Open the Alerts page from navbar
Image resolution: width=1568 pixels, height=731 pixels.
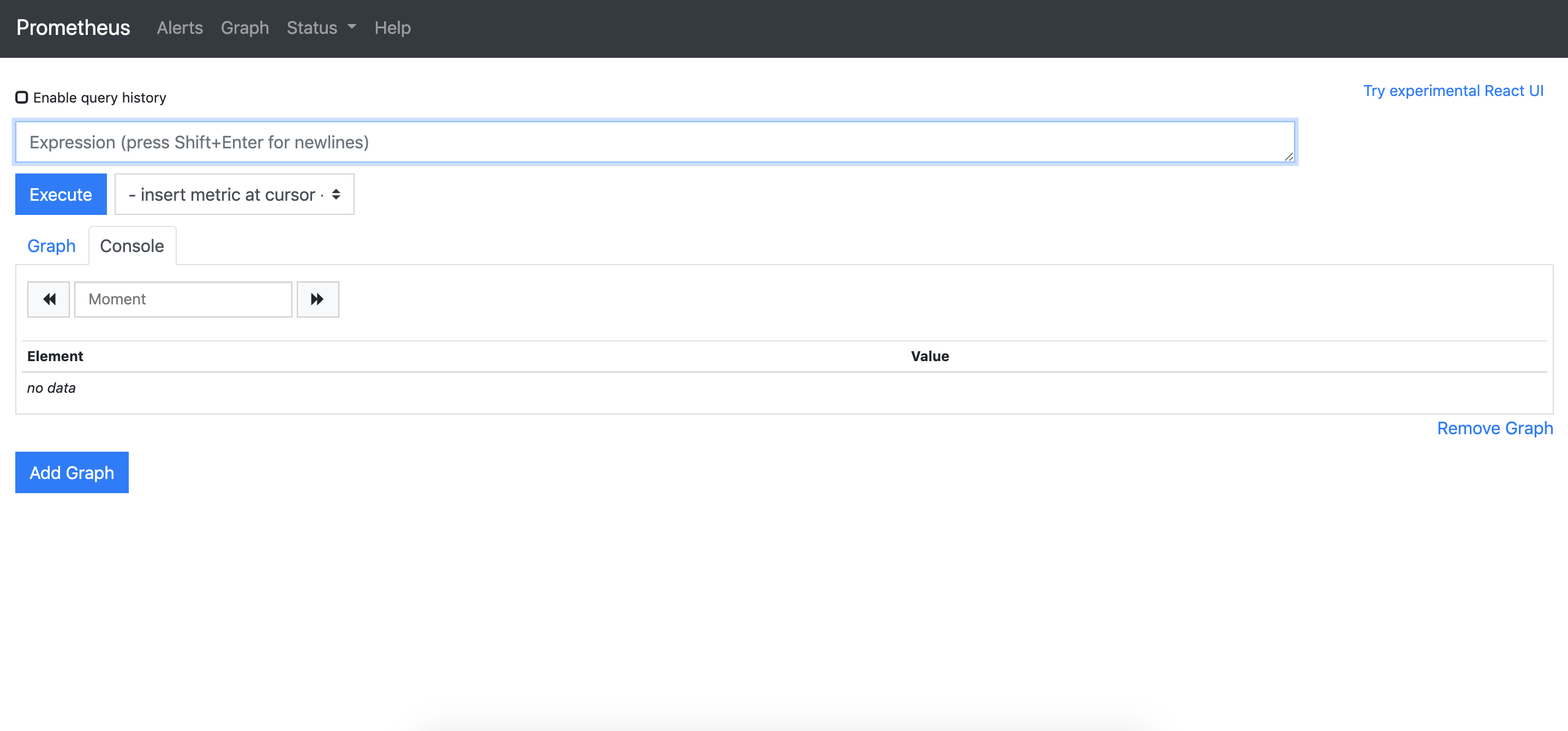pos(179,28)
